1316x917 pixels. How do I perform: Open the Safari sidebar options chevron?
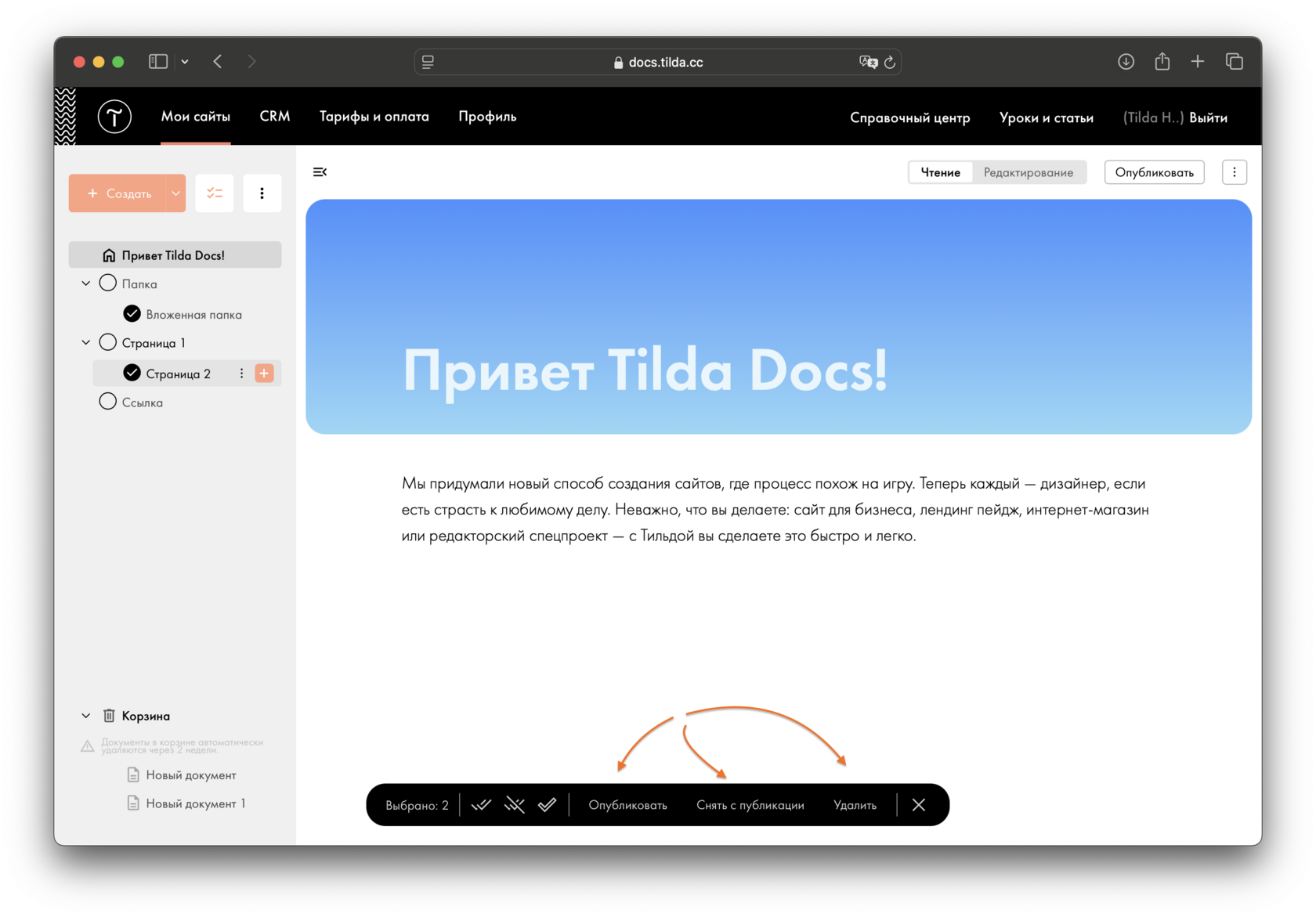click(185, 61)
